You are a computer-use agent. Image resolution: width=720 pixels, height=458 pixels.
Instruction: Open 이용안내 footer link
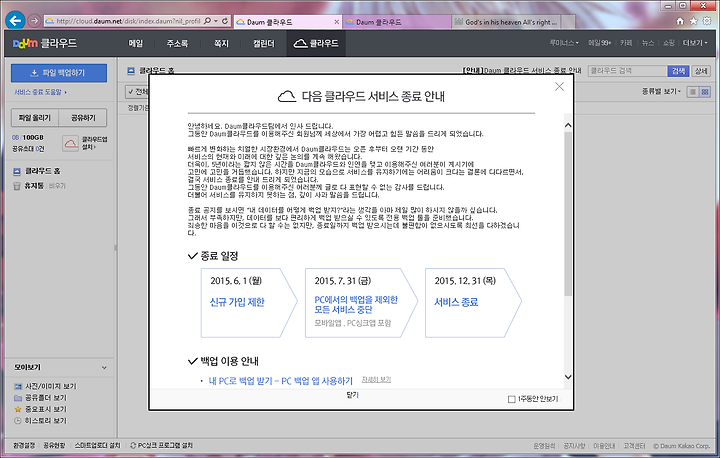(x=604, y=446)
